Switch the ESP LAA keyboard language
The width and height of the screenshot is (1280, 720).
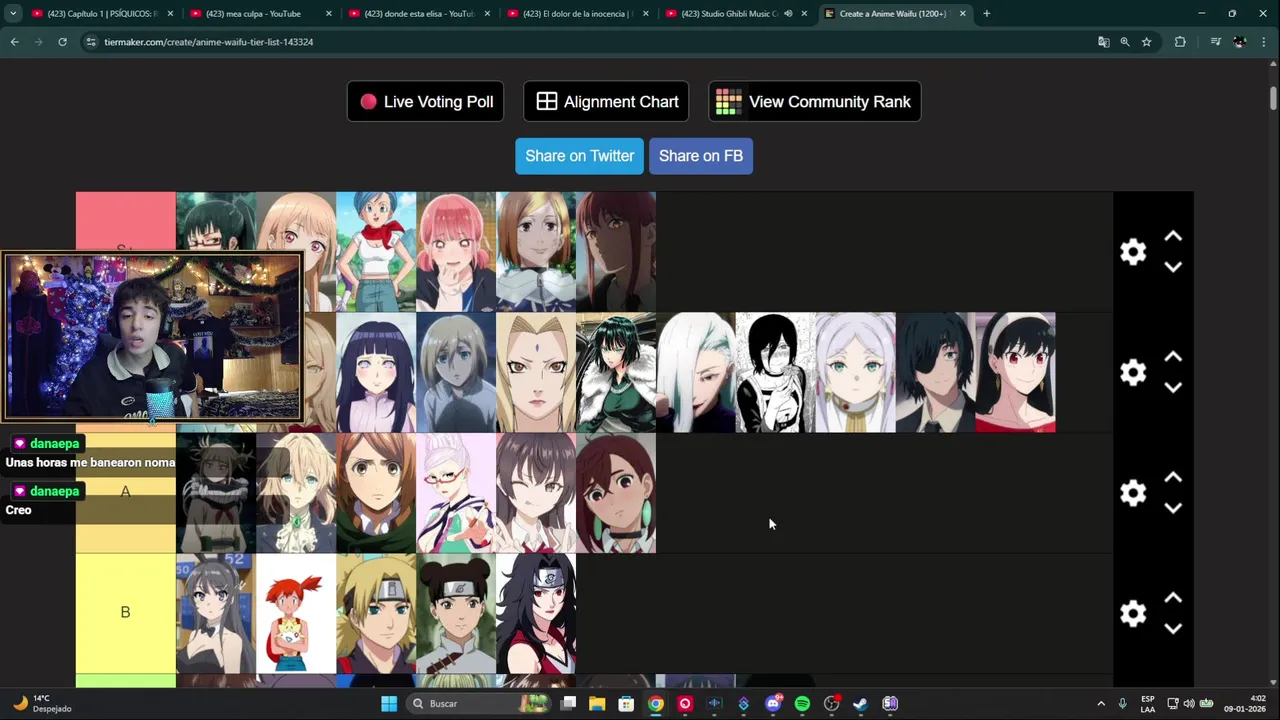(1148, 704)
